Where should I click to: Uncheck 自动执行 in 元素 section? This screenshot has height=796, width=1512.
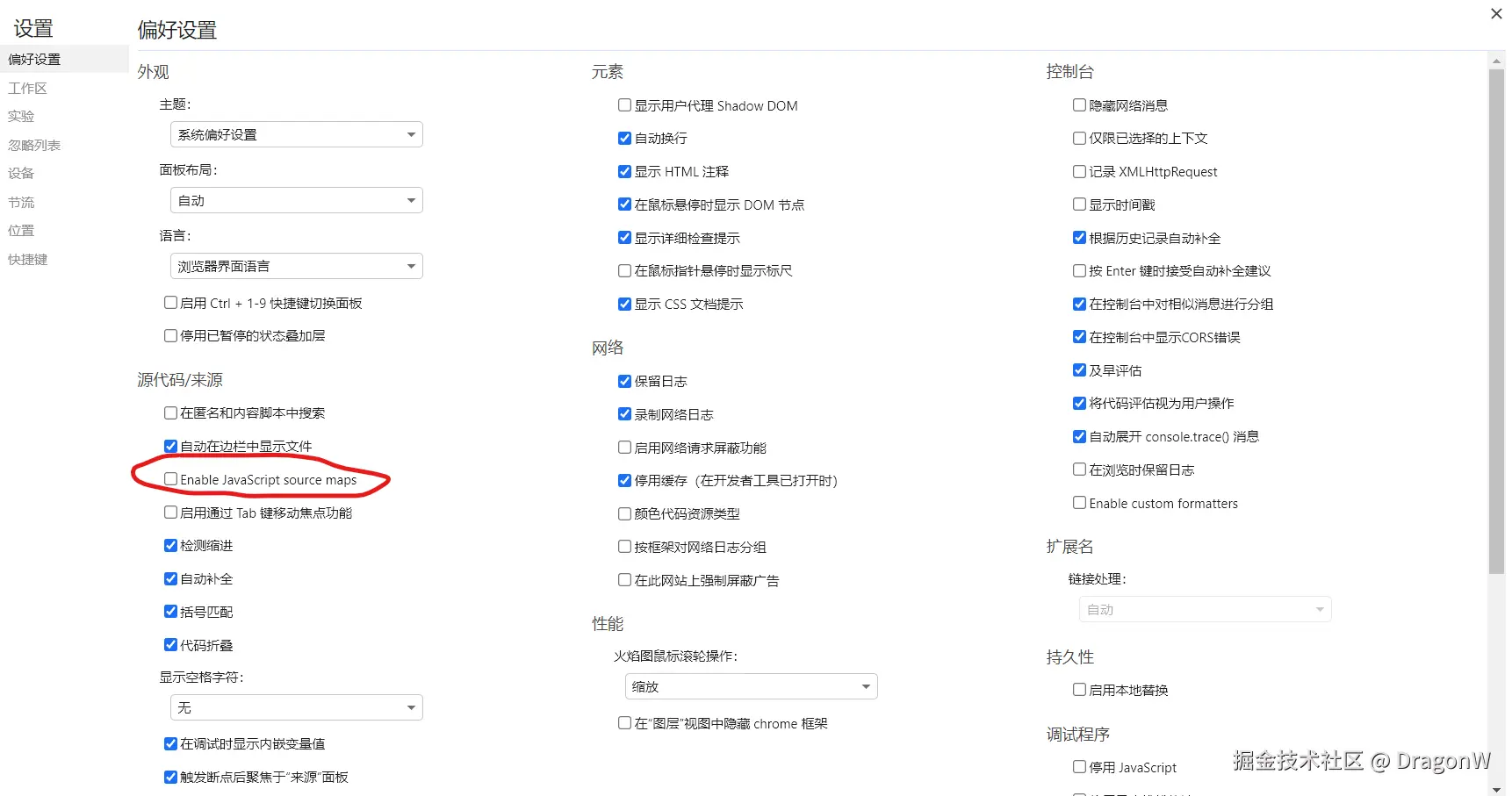click(623, 138)
